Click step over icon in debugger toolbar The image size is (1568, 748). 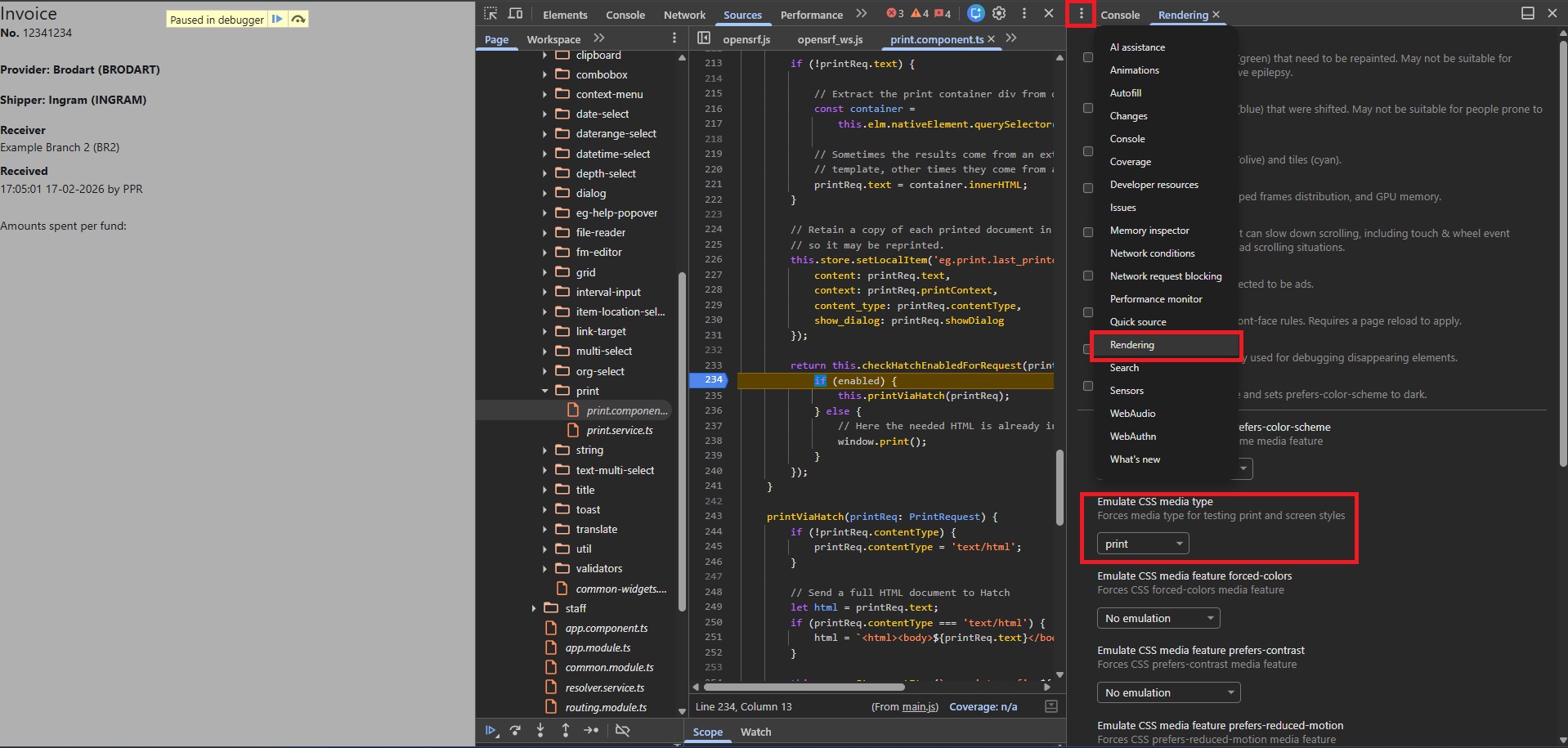[515, 731]
